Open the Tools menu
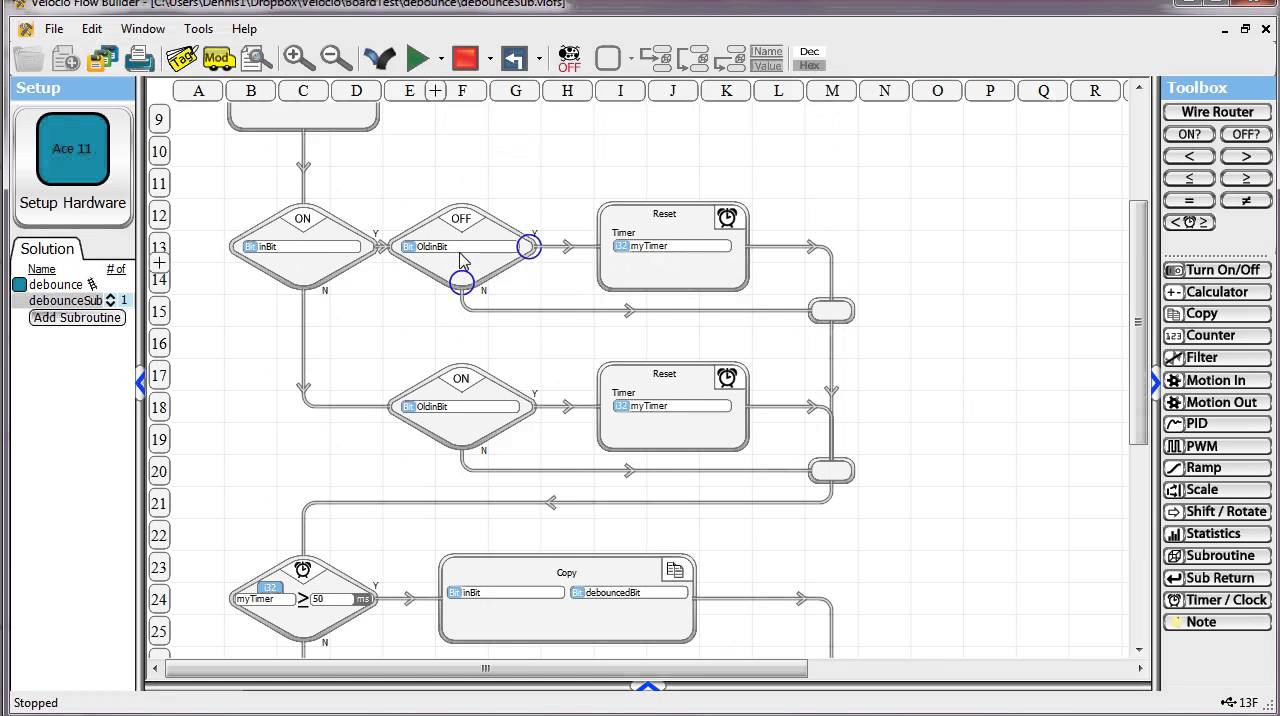The height and width of the screenshot is (716, 1280). click(x=198, y=29)
